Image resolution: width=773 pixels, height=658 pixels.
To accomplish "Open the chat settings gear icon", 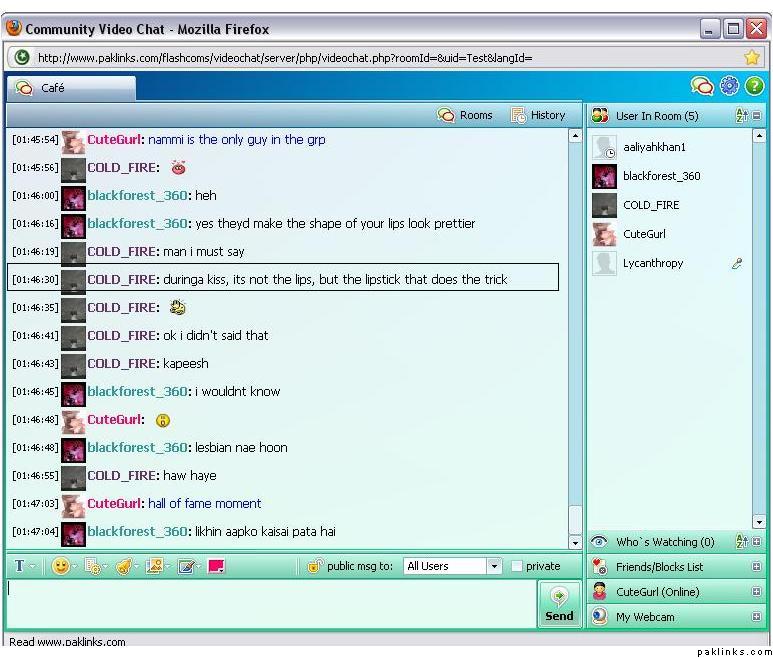I will click(x=729, y=87).
